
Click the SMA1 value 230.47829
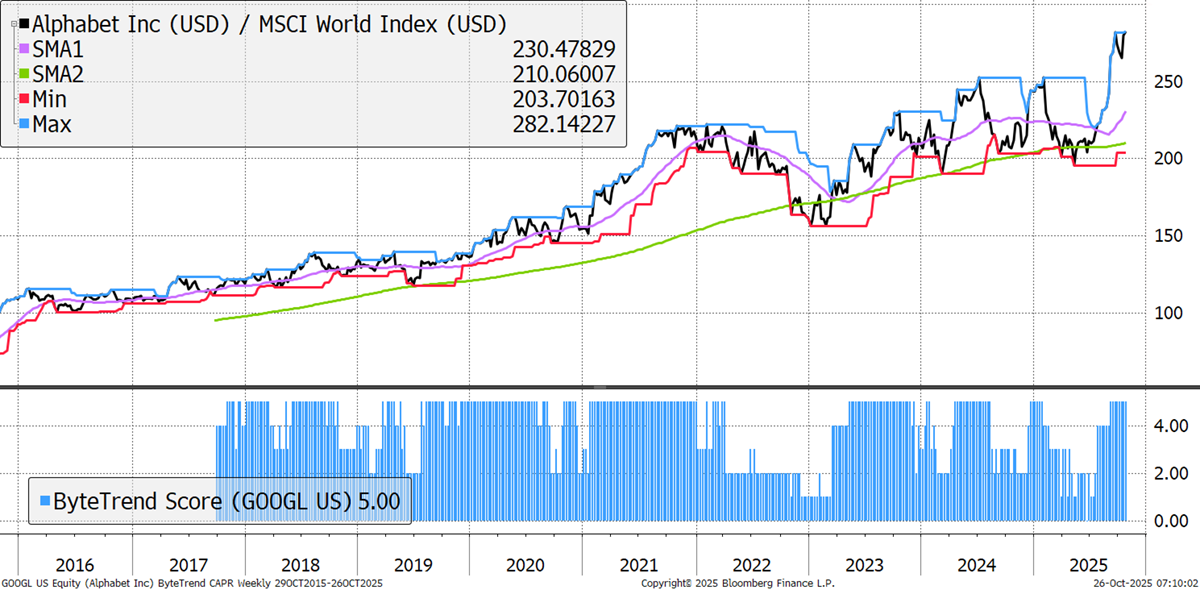[561, 48]
